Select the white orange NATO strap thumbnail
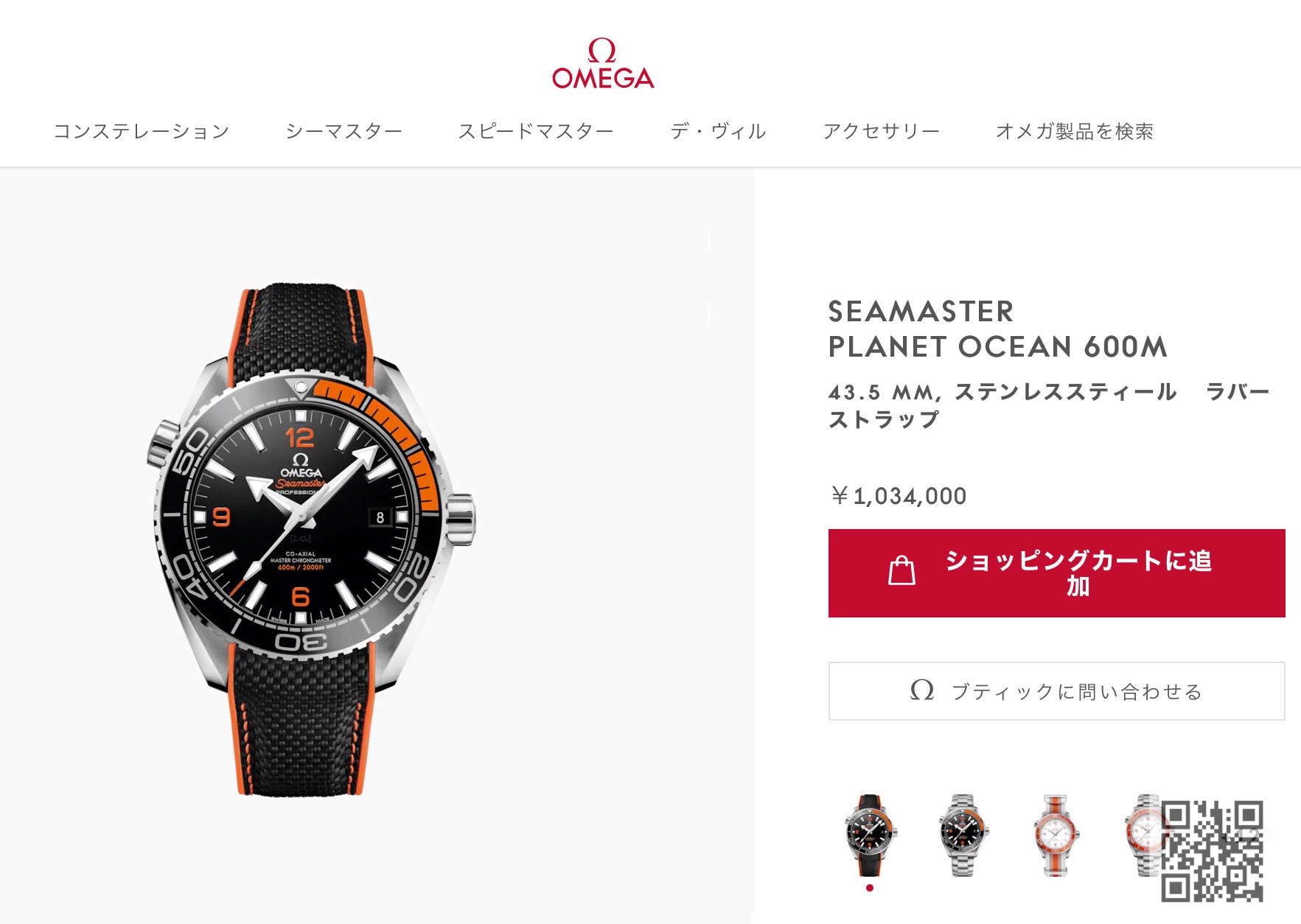The image size is (1301, 924). tap(1056, 835)
